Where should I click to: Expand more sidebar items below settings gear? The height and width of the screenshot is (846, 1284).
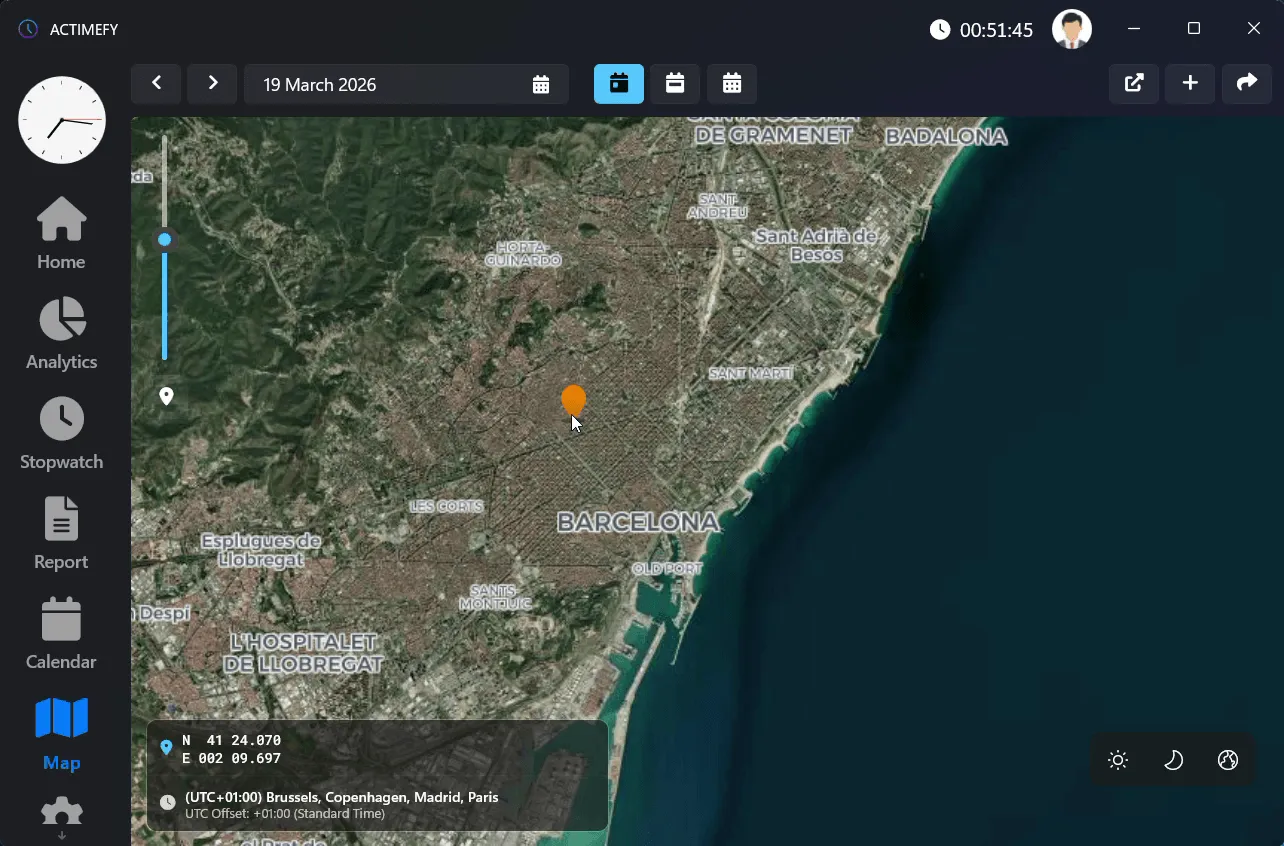point(61,834)
